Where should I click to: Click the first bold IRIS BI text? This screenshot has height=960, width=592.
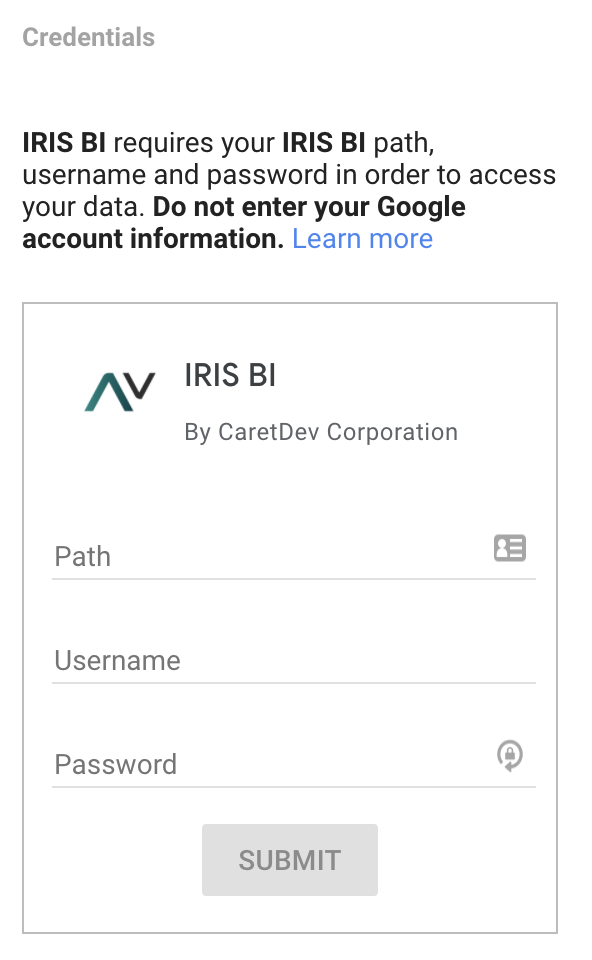click(x=64, y=143)
